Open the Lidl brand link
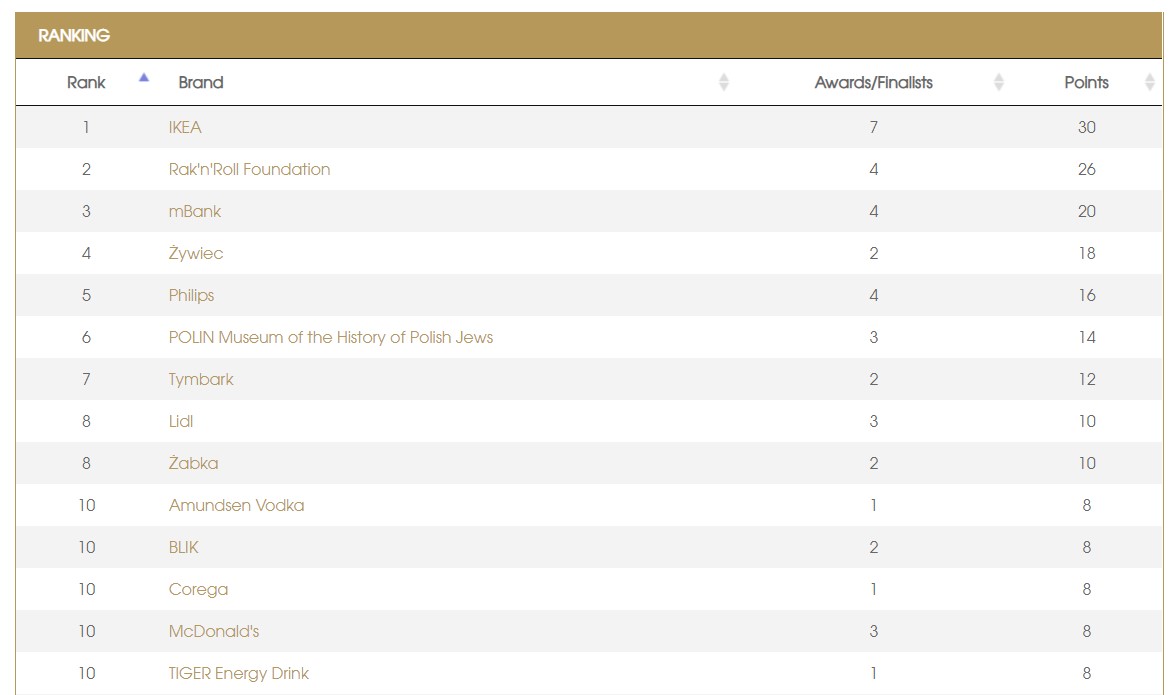The image size is (1173, 695). (181, 422)
